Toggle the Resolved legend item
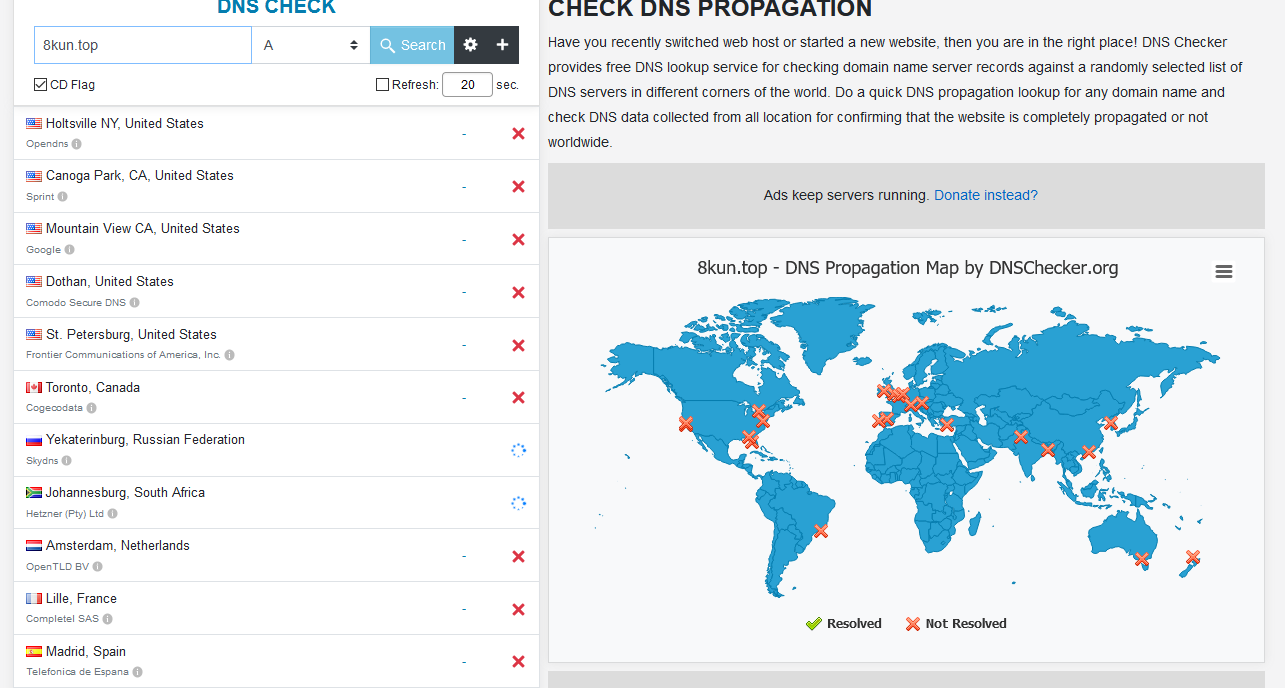This screenshot has height=688, width=1285. click(844, 623)
